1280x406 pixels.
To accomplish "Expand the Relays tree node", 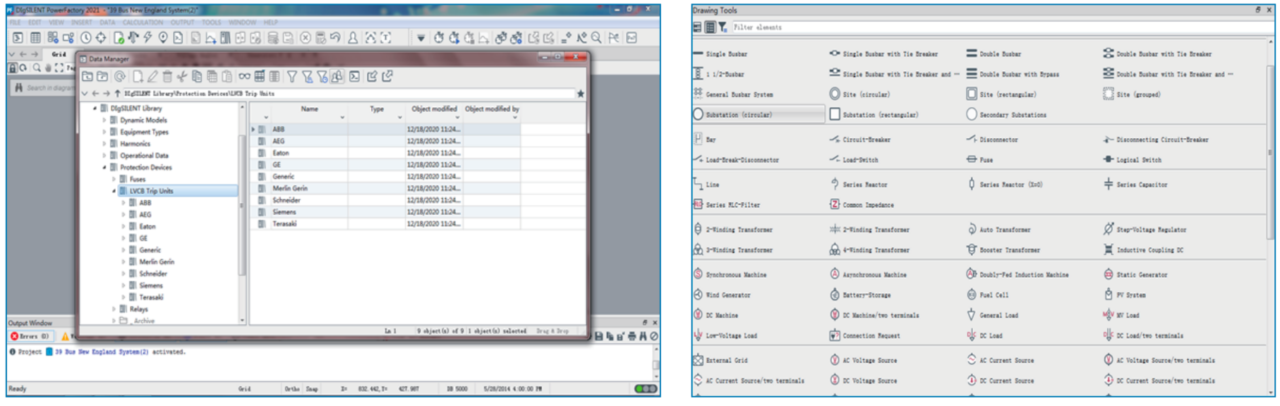I will [112, 309].
